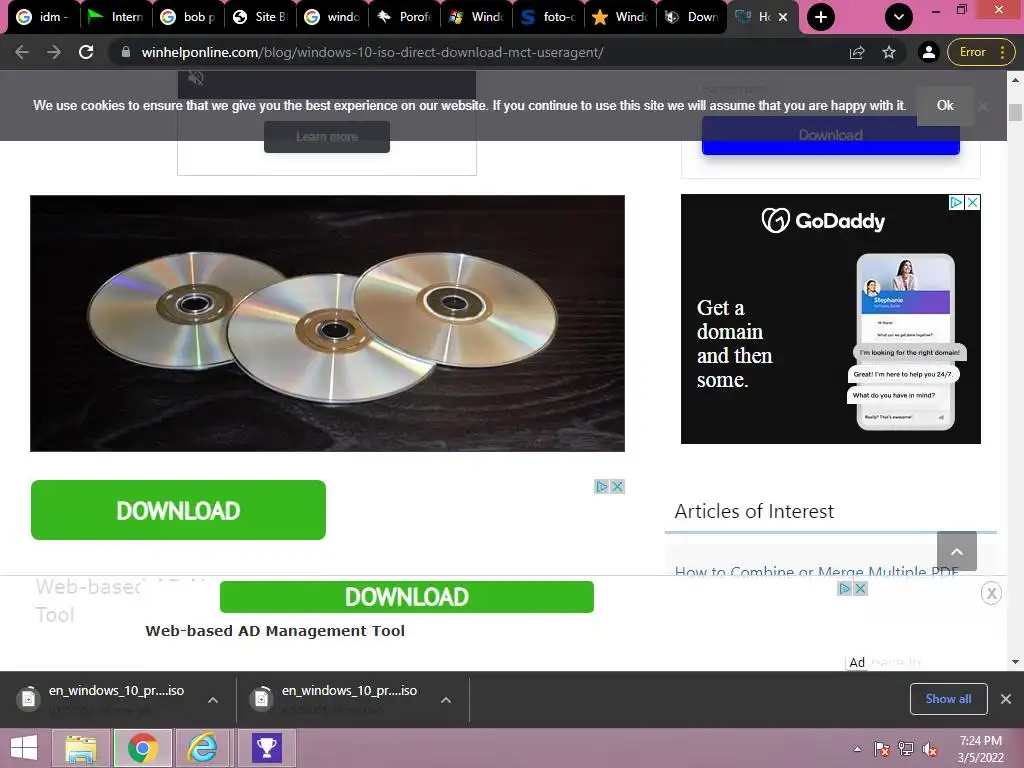Share this page icon
The height and width of the screenshot is (768, 1024).
click(x=857, y=52)
